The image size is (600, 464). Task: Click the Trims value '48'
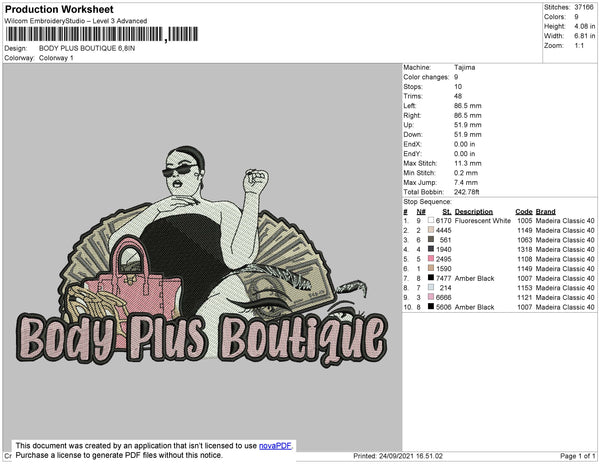458,96
